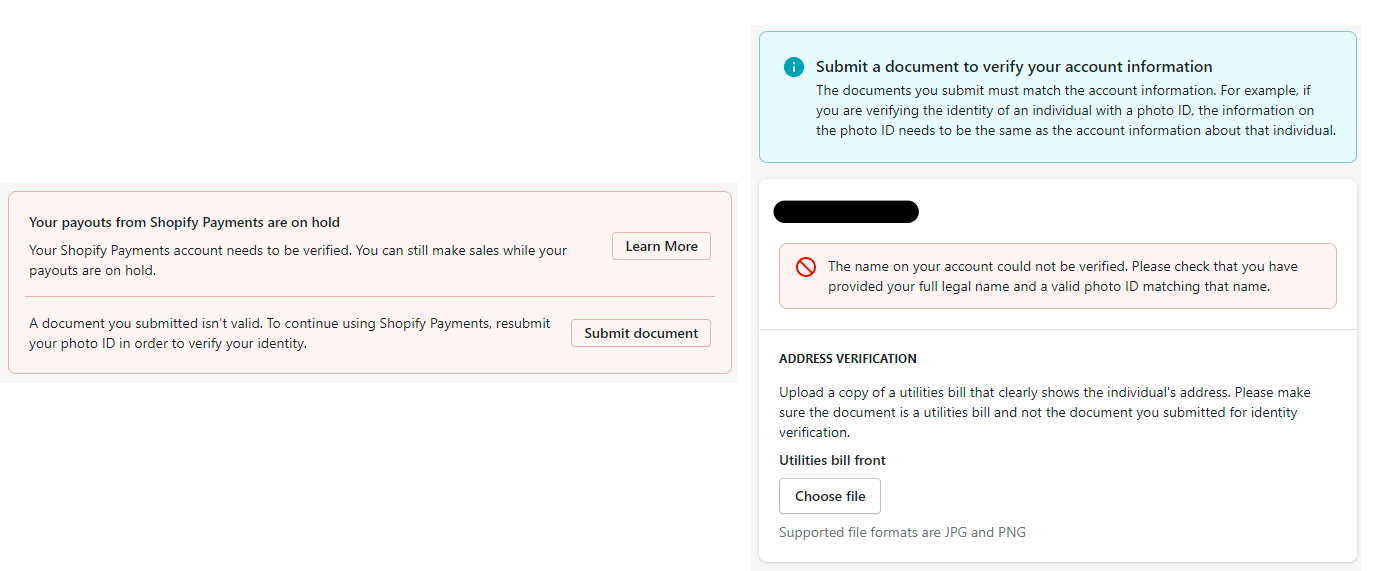Viewport: 1380px width, 571px height.
Task: Click the supported file formats note
Action: coord(902,532)
